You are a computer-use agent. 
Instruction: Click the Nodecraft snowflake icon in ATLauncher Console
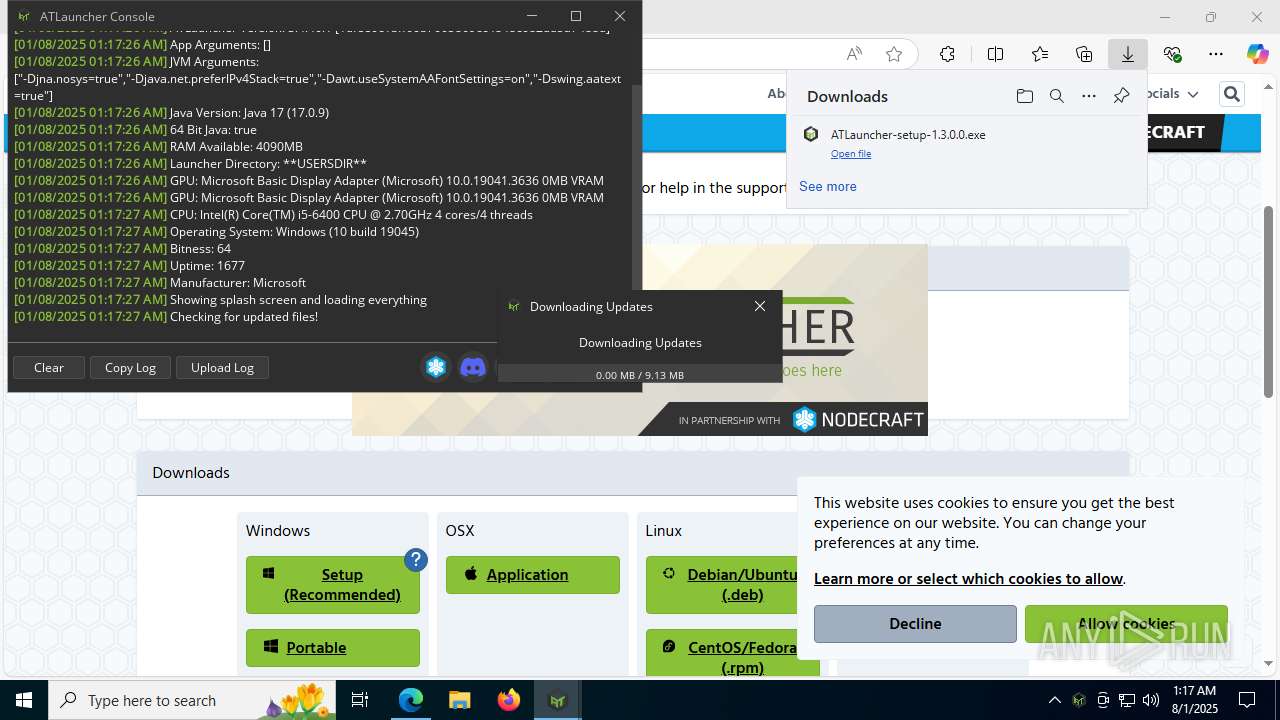[436, 367]
